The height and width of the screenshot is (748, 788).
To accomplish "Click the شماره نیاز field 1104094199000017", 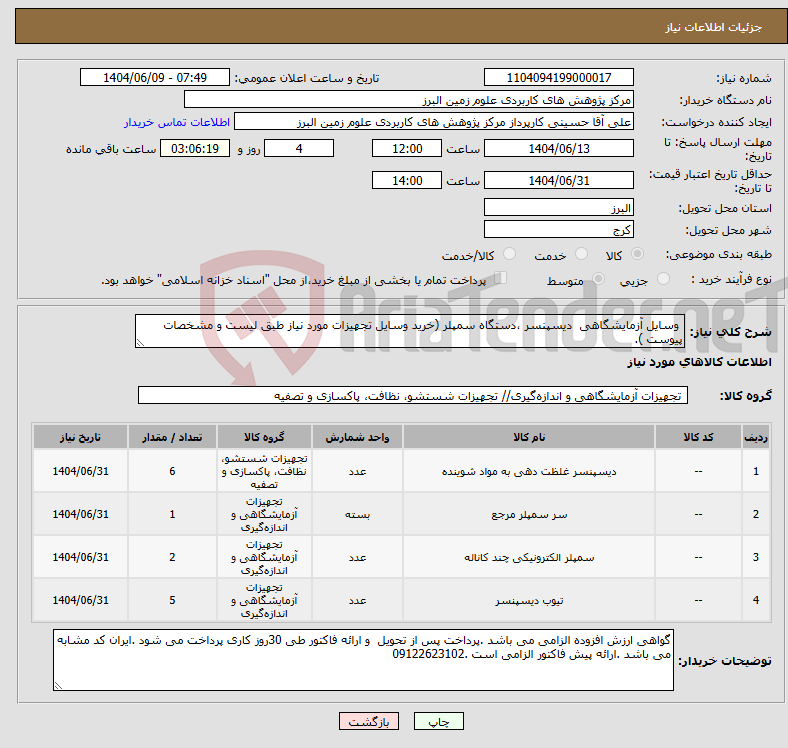I will [x=558, y=77].
